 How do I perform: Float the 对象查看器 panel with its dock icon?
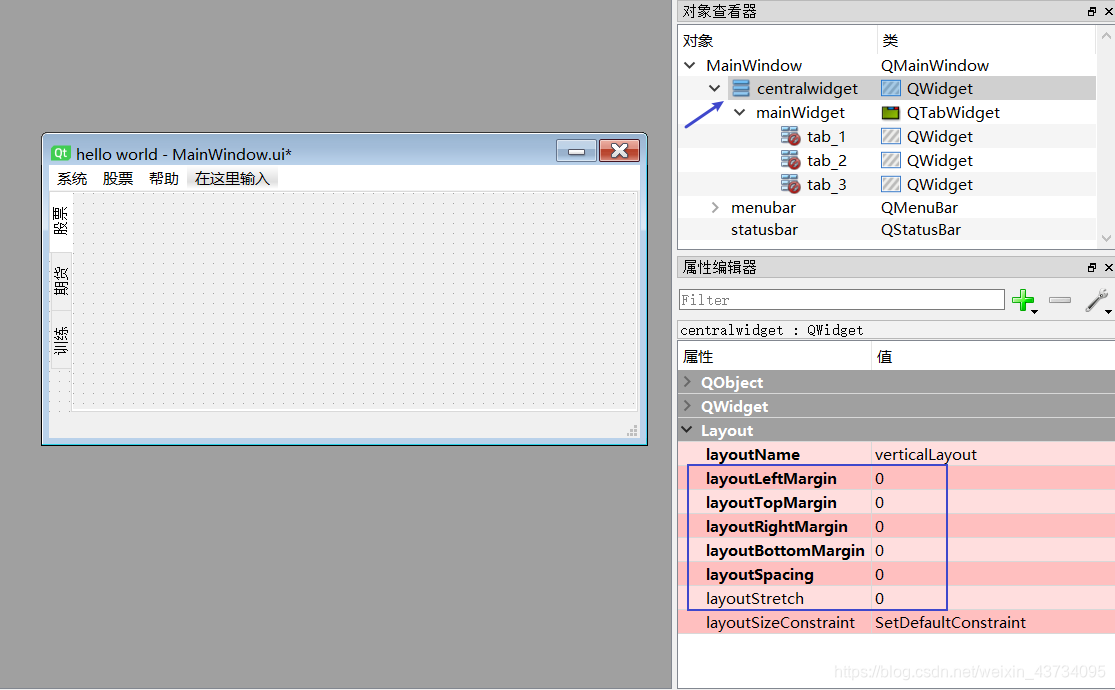1092,11
